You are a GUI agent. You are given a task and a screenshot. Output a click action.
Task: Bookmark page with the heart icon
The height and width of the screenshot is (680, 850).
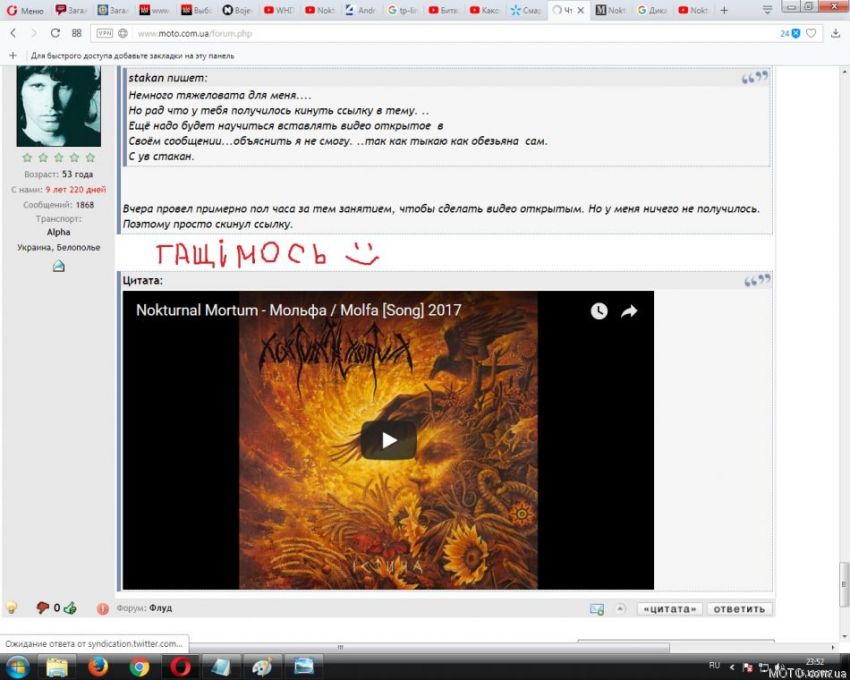pos(811,34)
